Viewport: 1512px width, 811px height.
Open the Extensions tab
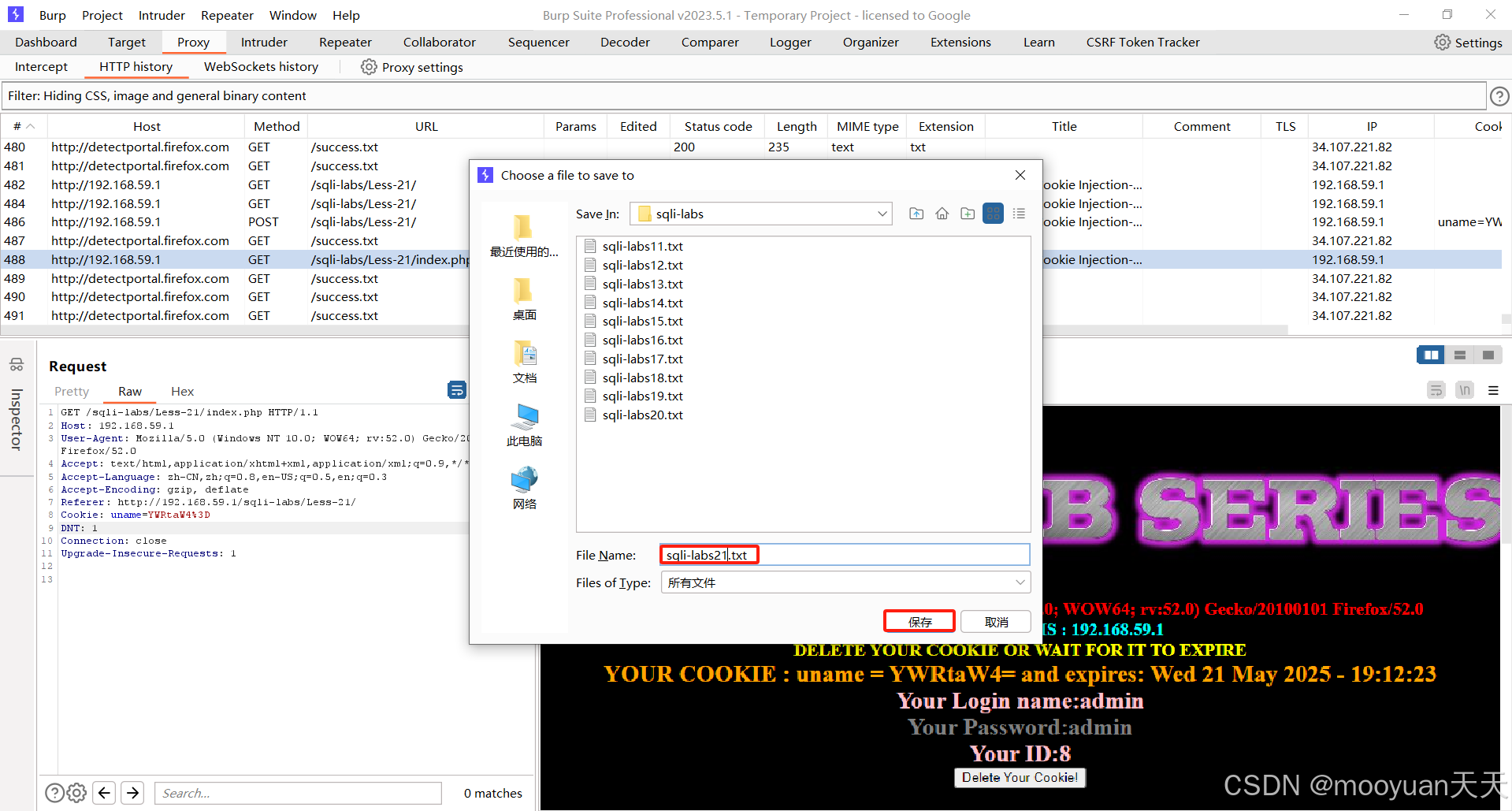pyautogui.click(x=960, y=43)
